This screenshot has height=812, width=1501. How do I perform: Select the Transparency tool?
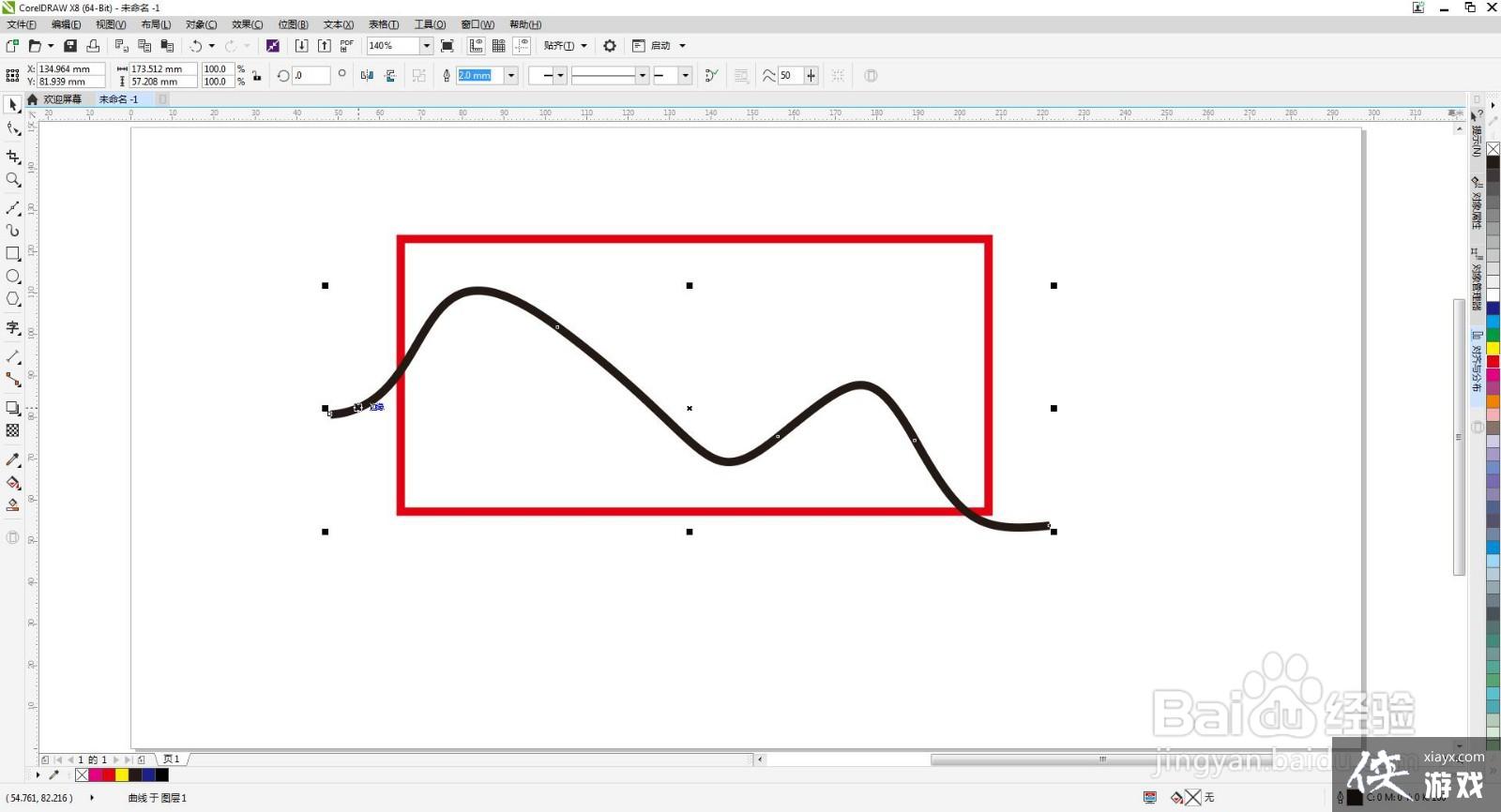[x=13, y=430]
